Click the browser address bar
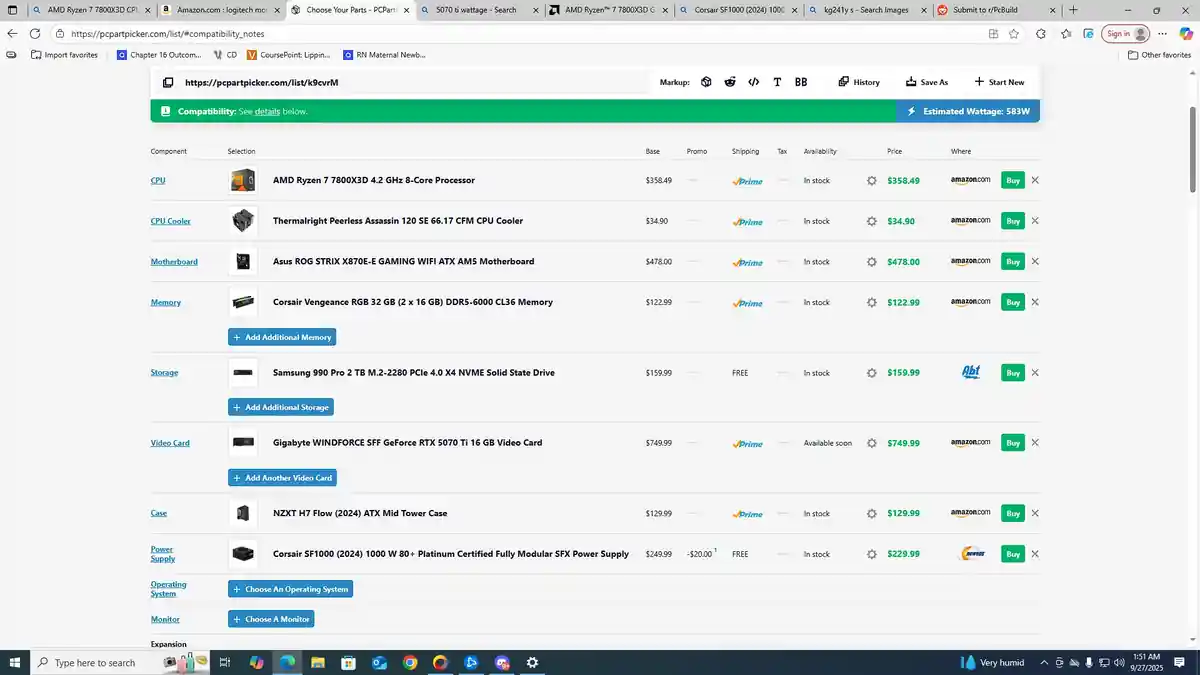1200x675 pixels. coord(500,33)
